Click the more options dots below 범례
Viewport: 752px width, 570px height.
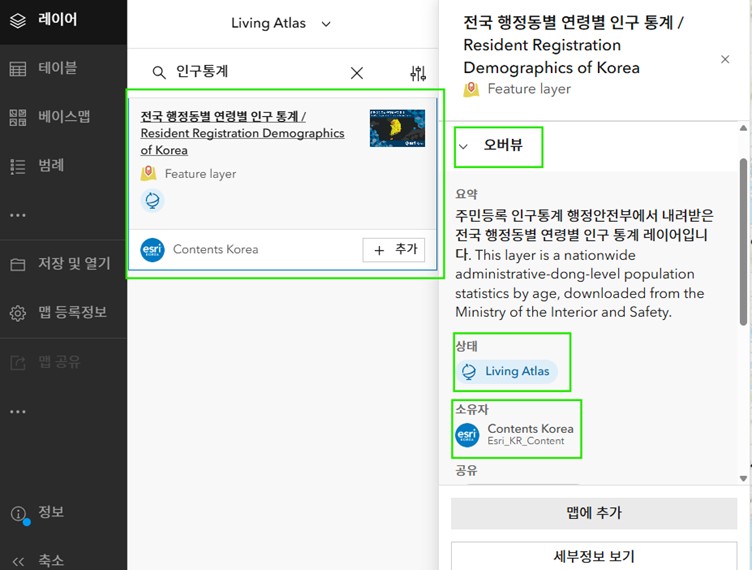click(18, 215)
